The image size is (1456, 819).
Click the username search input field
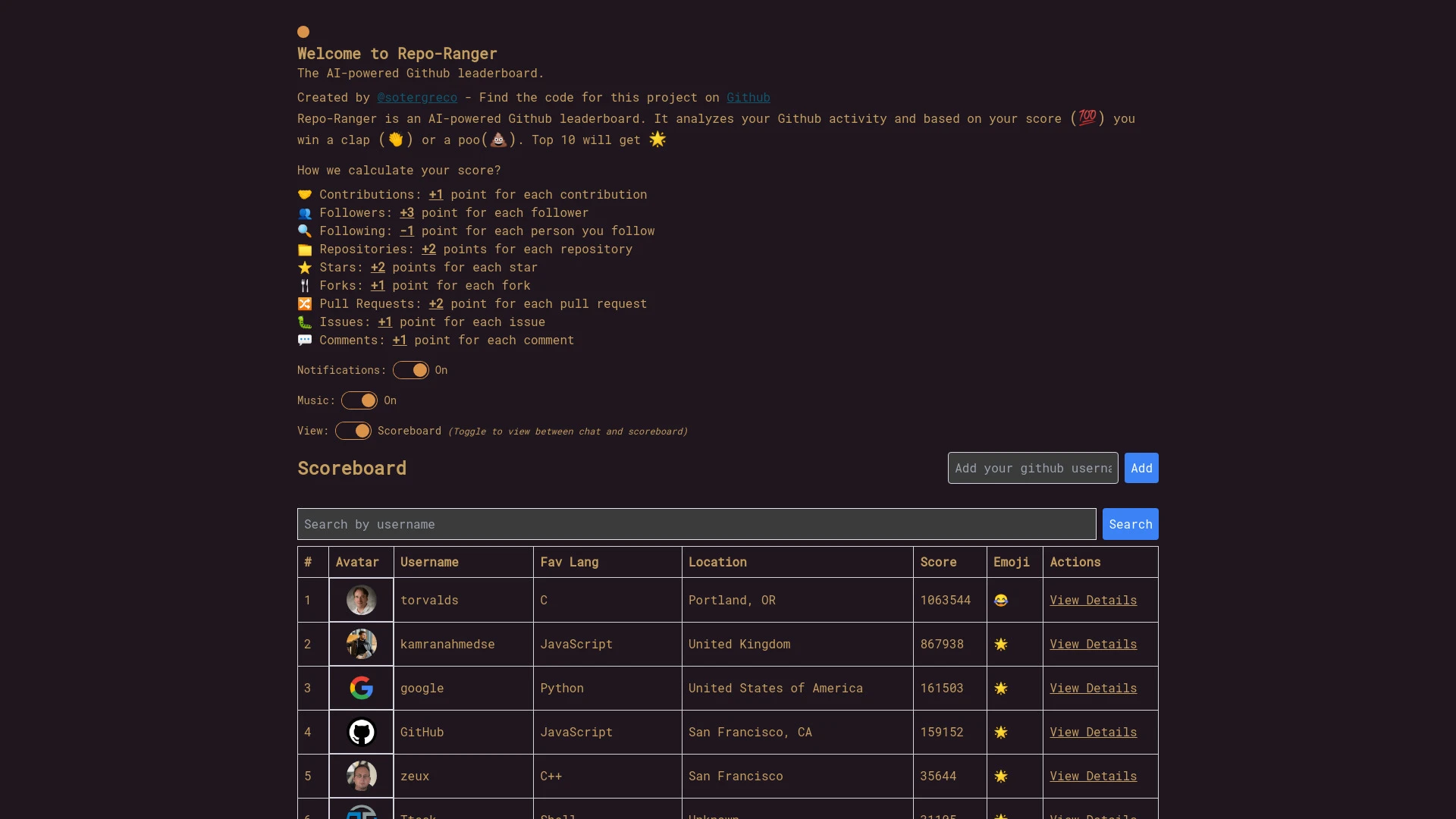point(696,524)
